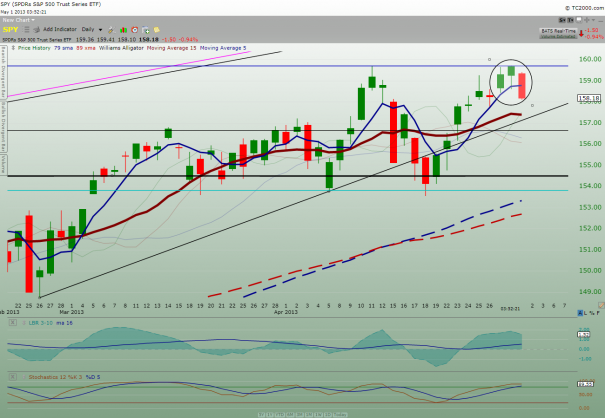Select the 79 sma legend label

(63, 48)
